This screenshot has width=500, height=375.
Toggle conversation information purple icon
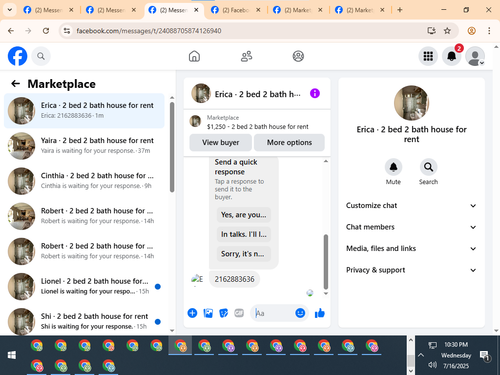point(315,93)
